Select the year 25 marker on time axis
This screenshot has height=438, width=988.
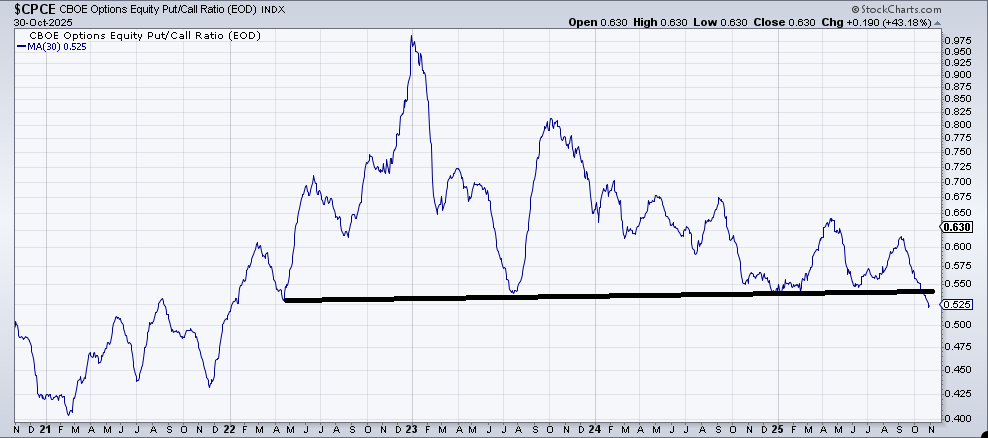click(x=778, y=427)
